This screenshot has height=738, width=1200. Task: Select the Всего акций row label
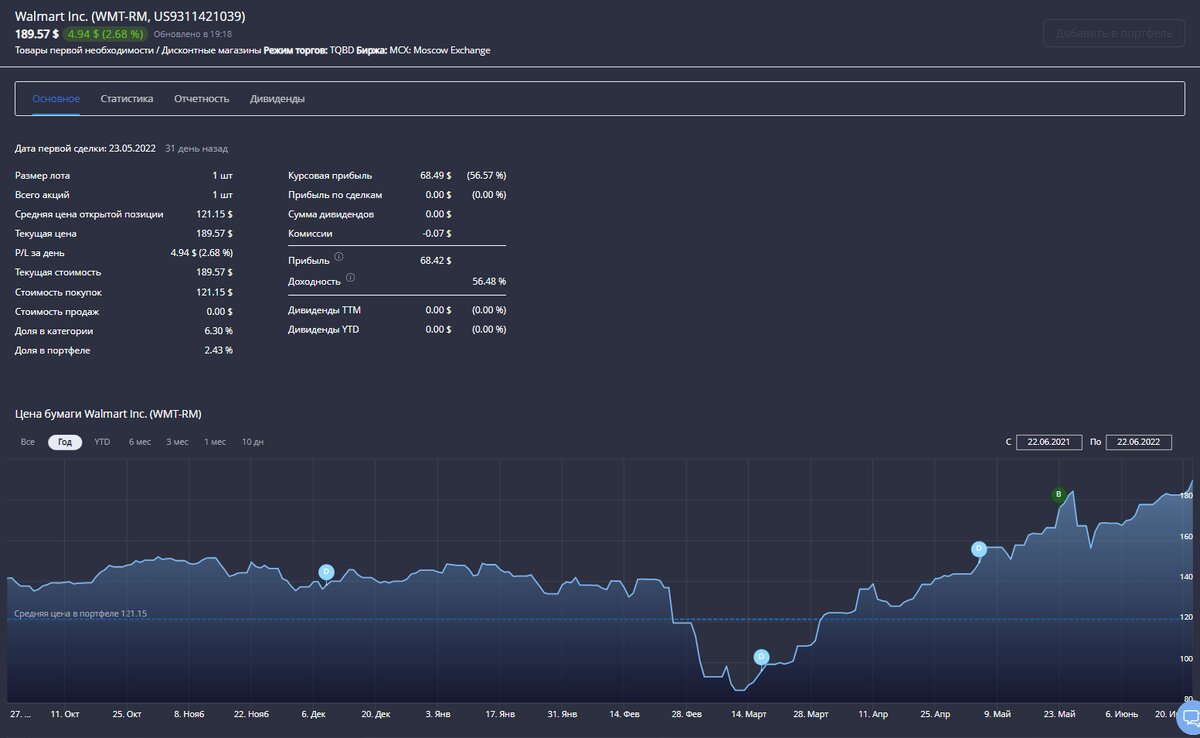click(42, 195)
